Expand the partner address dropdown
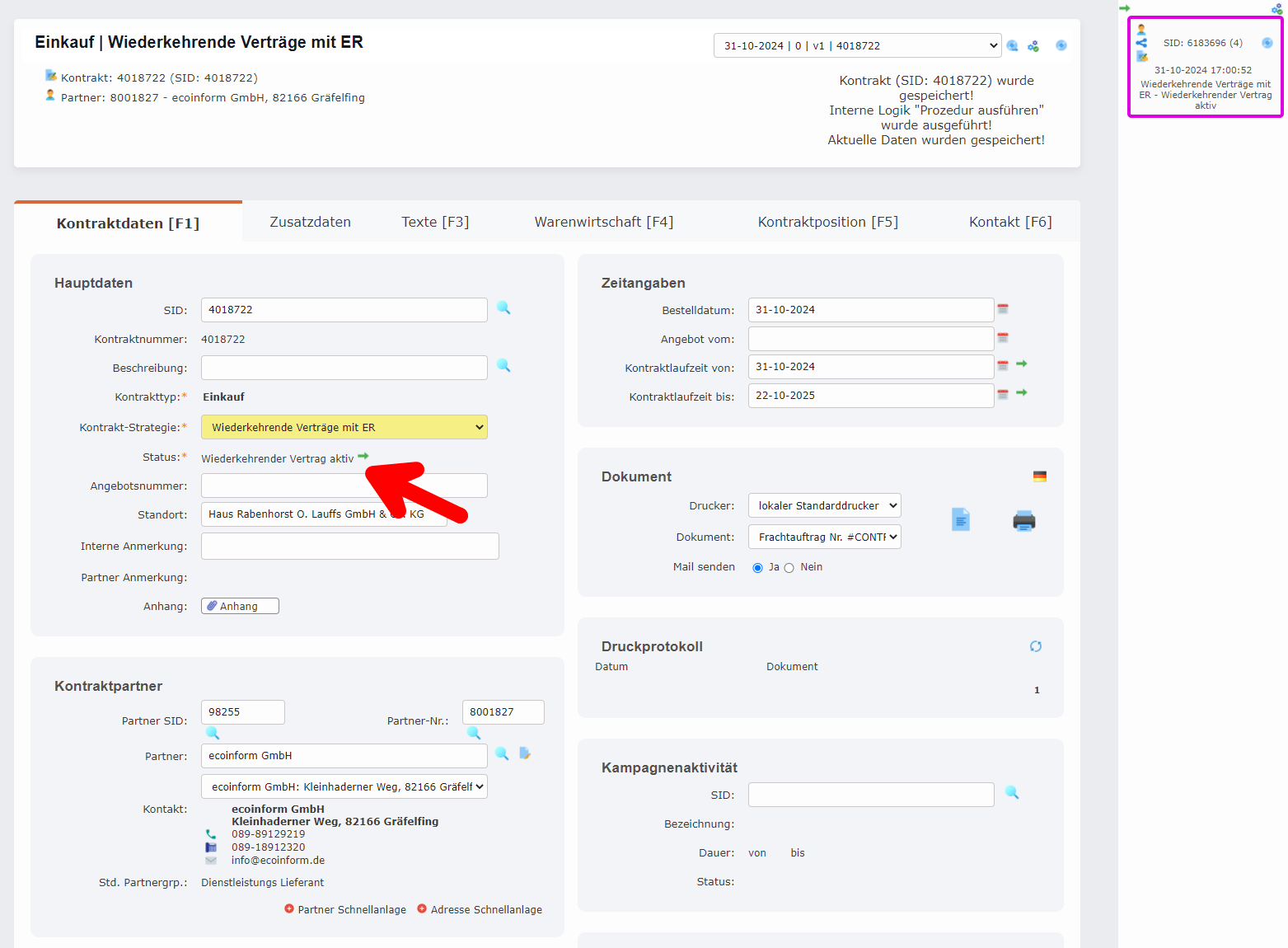This screenshot has height=948, width=1288. pyautogui.click(x=344, y=786)
